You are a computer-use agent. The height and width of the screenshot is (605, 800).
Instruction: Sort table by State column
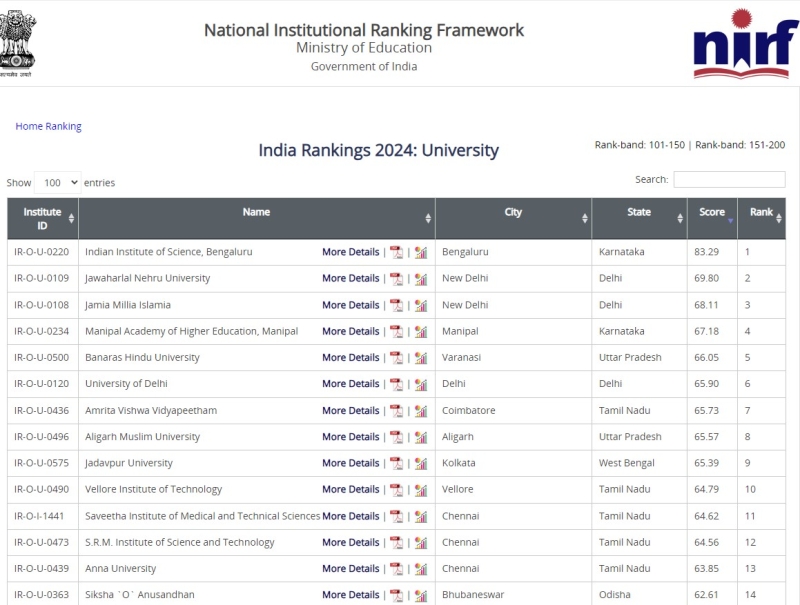coord(639,219)
